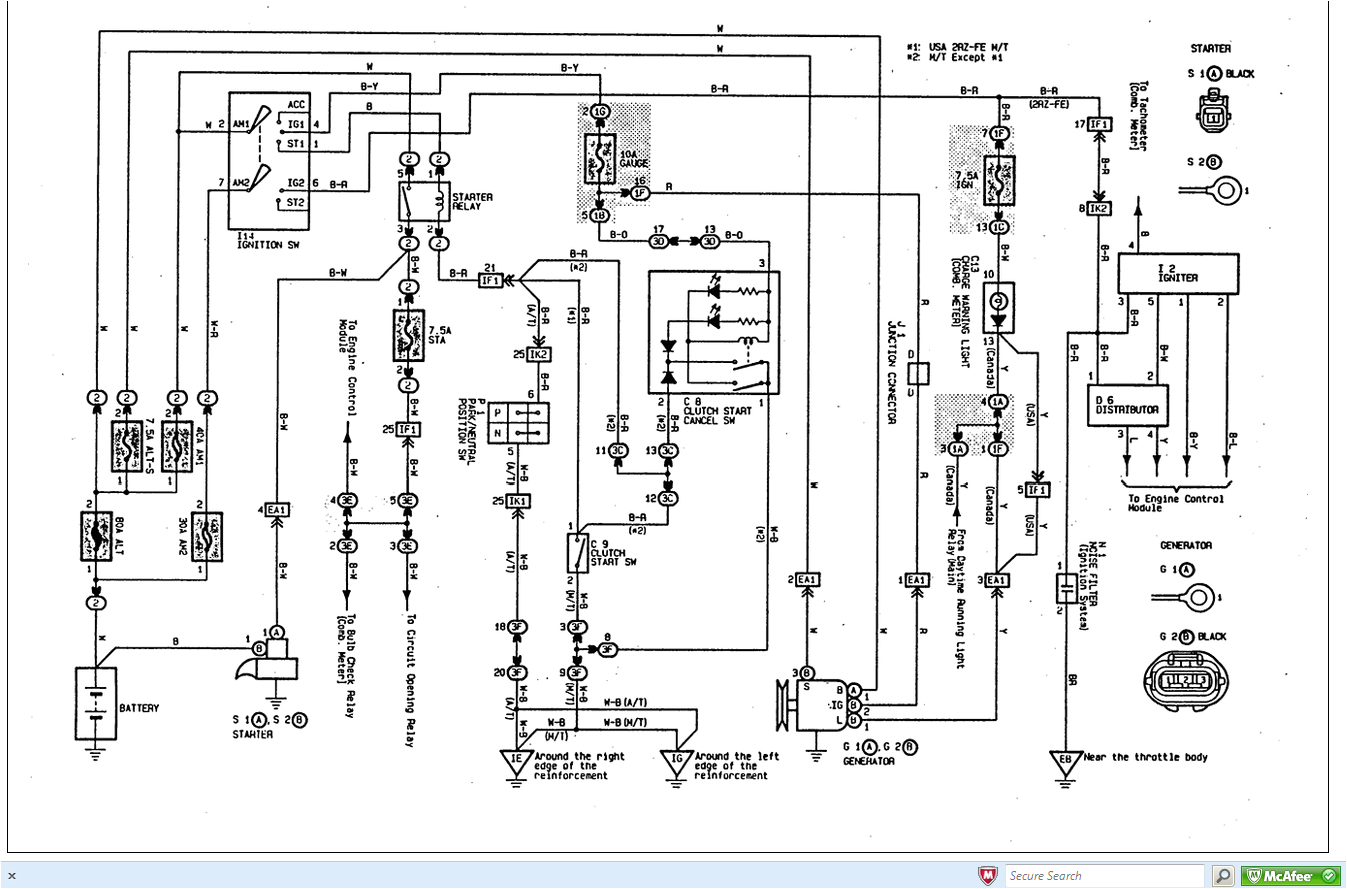Select the G2 BLACK generator connector outline
This screenshot has width=1347, height=889.
1185,680
